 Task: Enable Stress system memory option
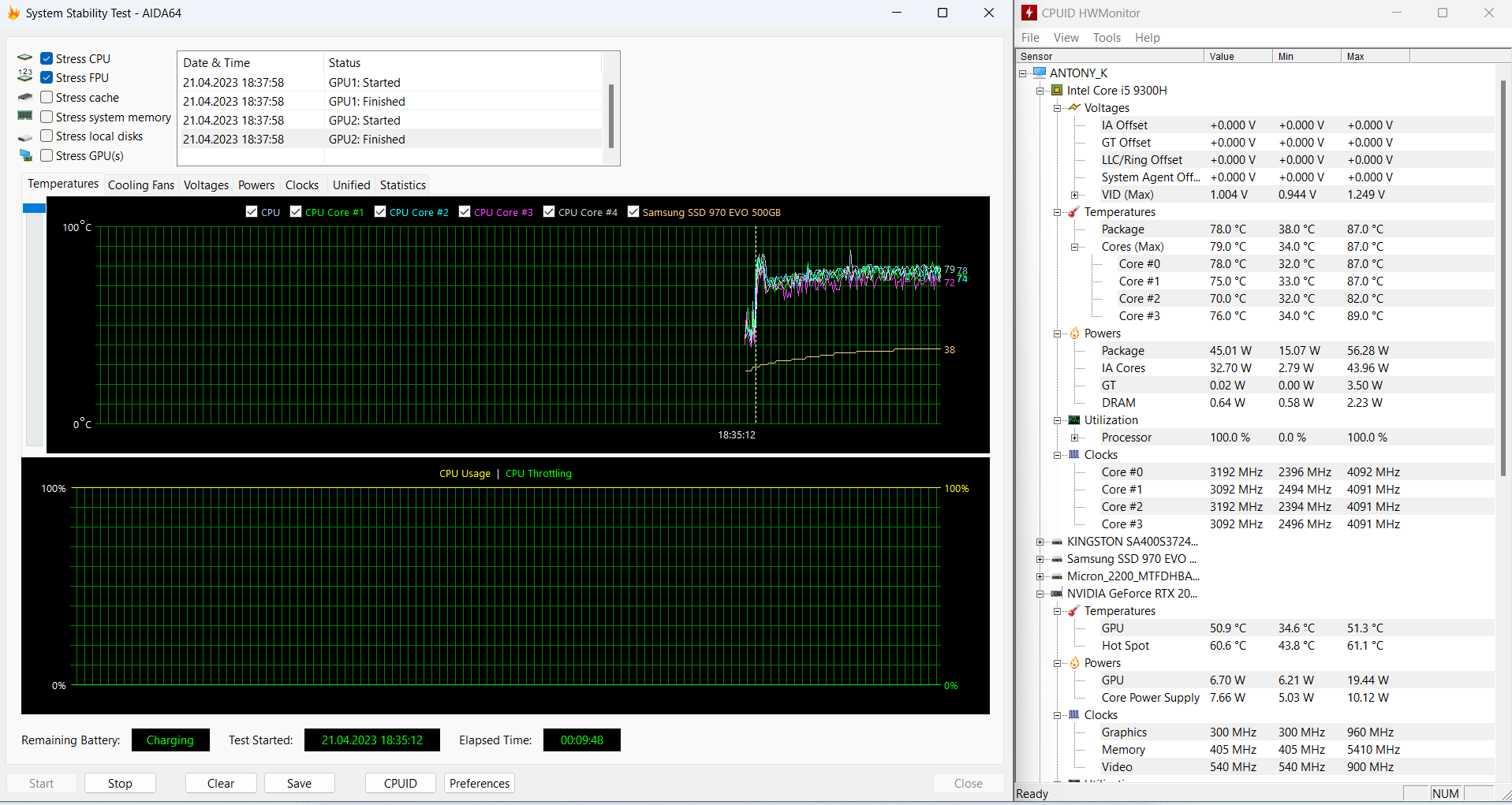point(47,117)
